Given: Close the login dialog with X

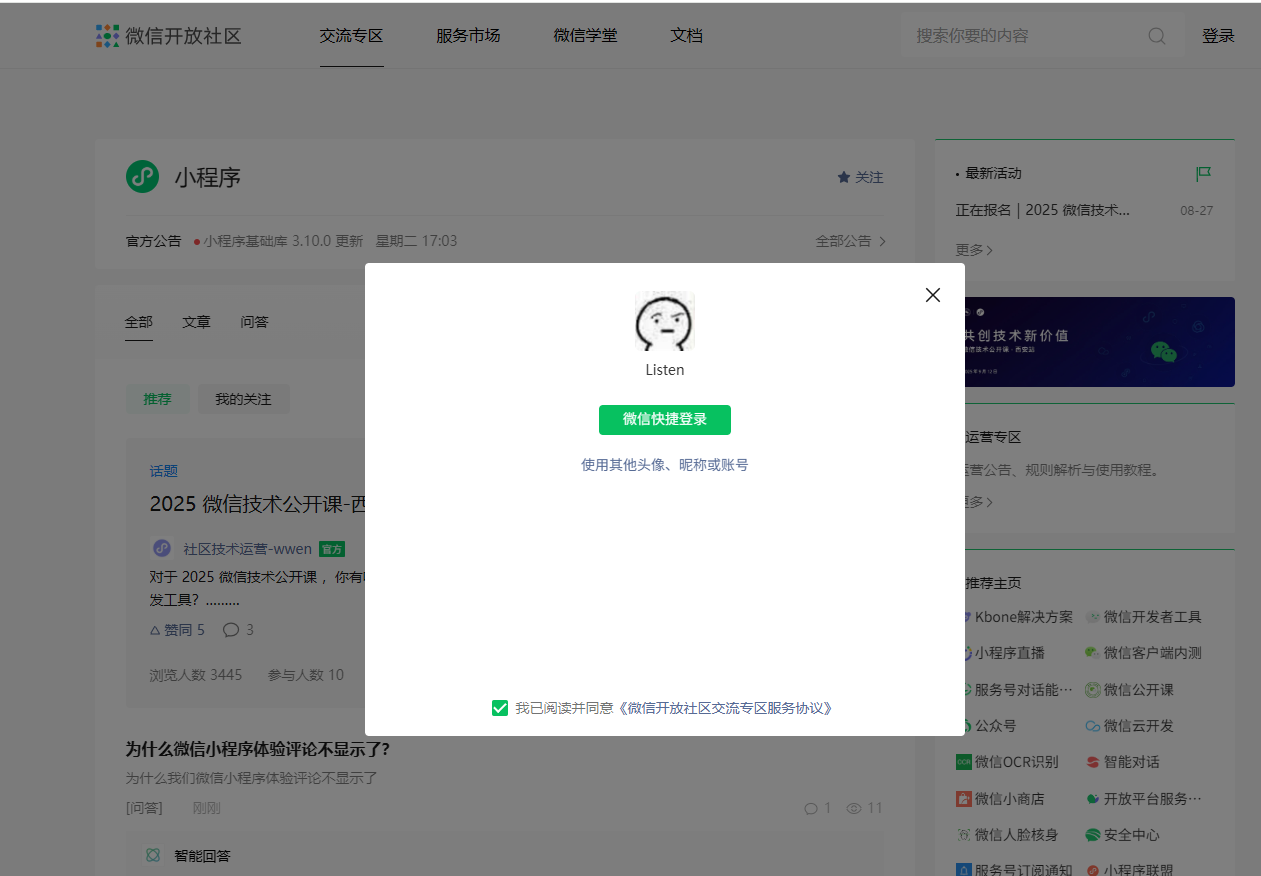Looking at the screenshot, I should (933, 295).
